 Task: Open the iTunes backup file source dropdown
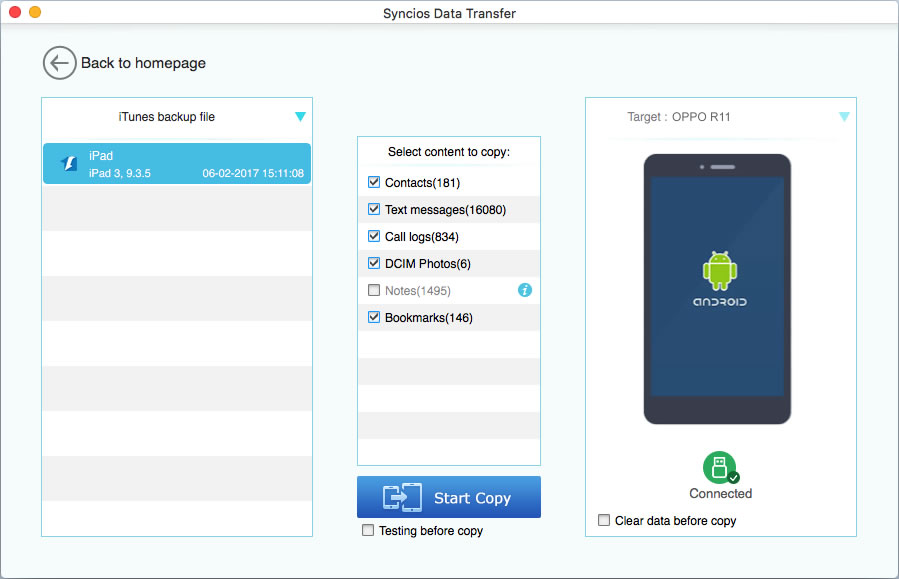tap(300, 117)
